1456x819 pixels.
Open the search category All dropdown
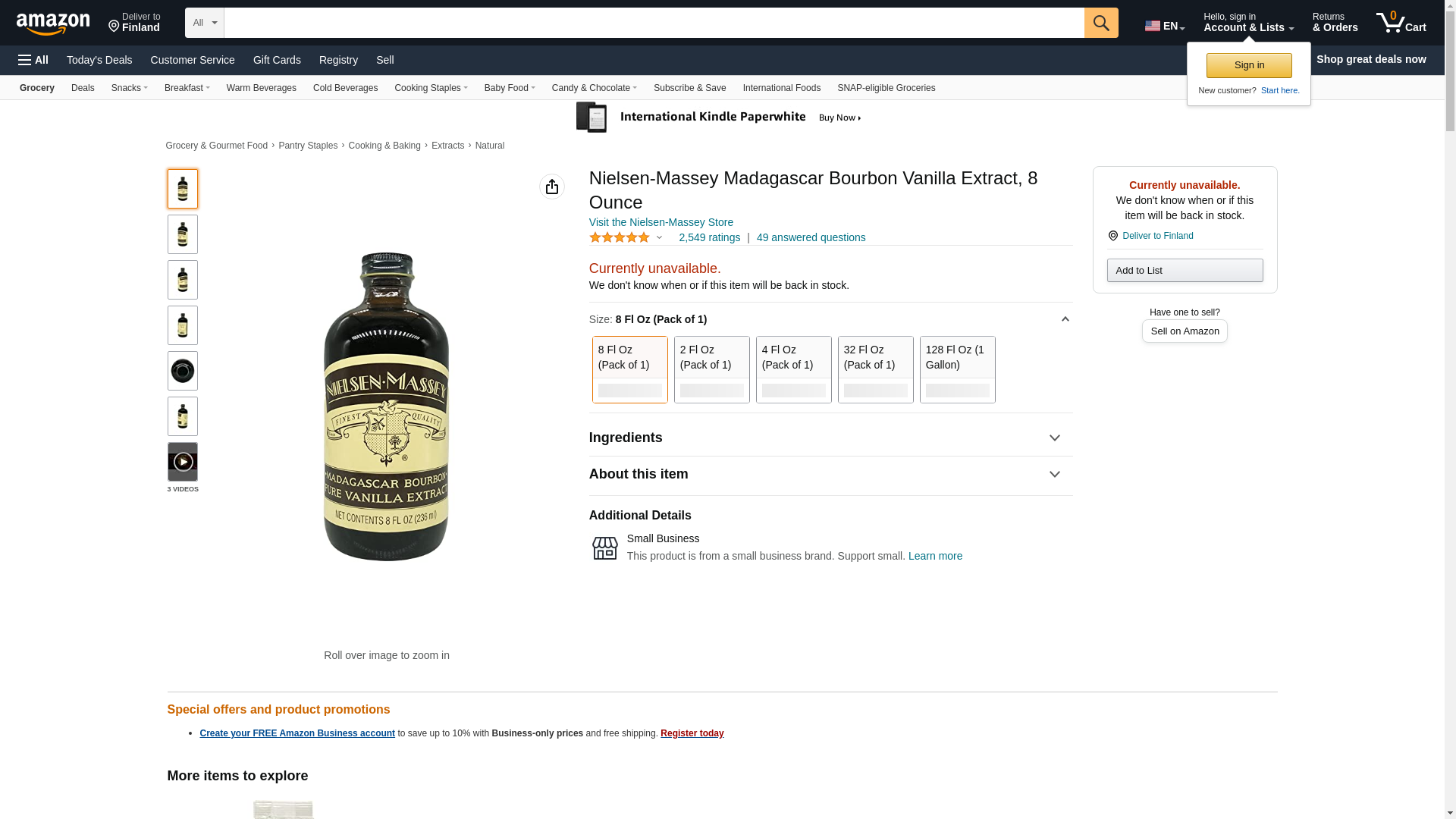pos(205,23)
